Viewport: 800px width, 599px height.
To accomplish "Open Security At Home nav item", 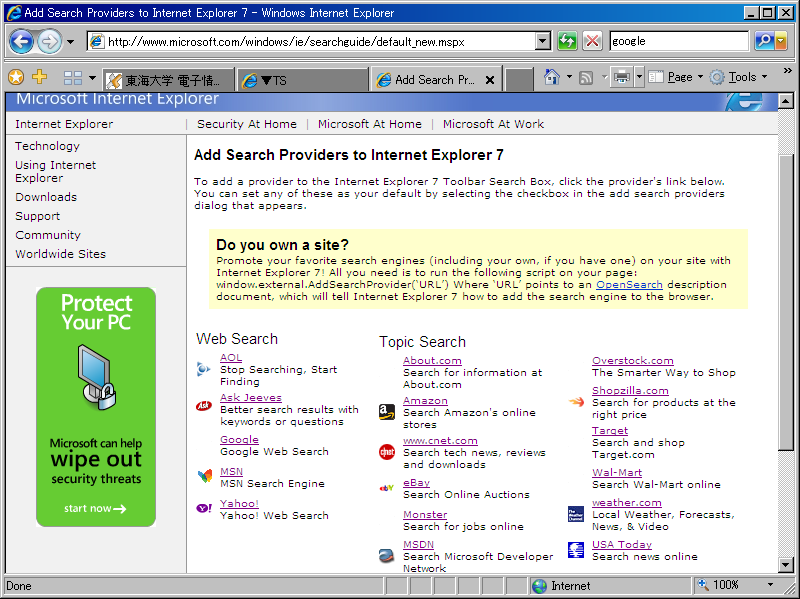I will (247, 124).
